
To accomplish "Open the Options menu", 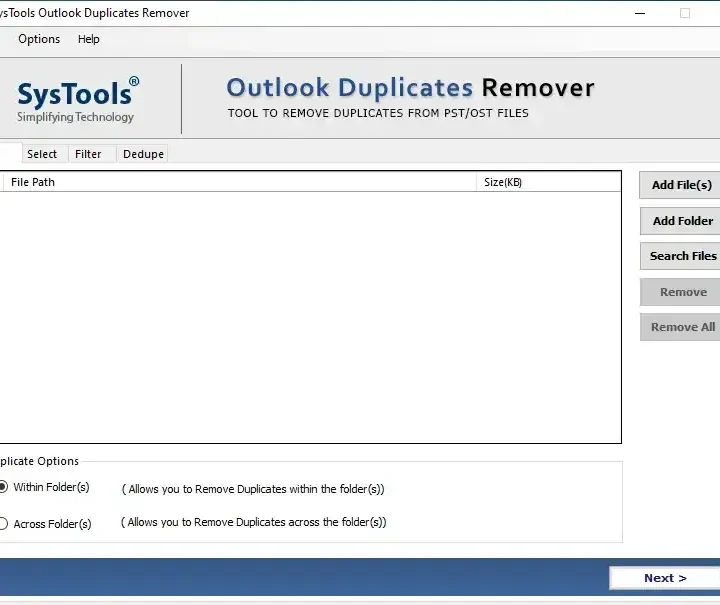I will (39, 39).
